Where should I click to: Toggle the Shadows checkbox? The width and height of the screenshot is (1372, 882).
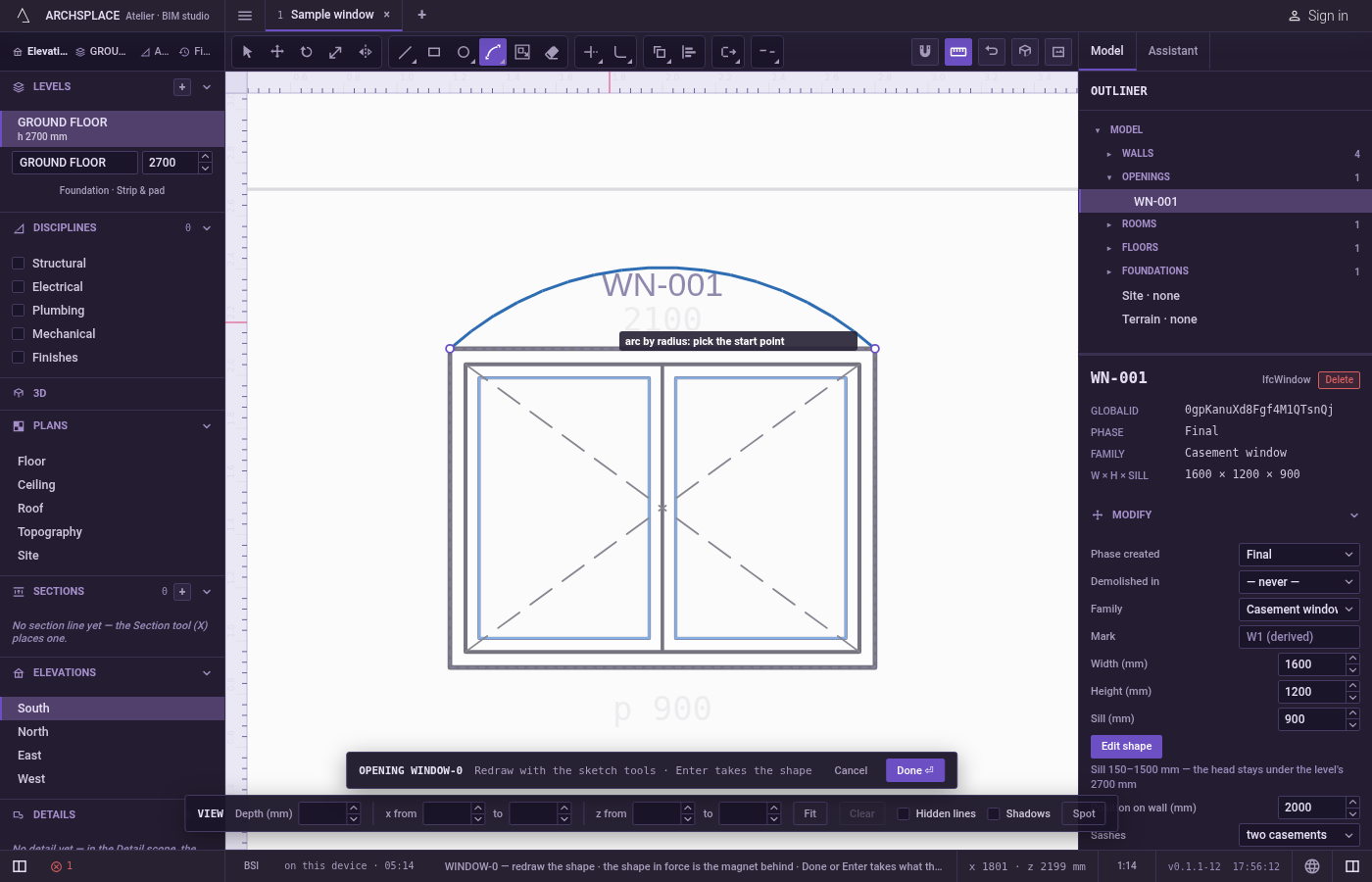click(x=994, y=813)
